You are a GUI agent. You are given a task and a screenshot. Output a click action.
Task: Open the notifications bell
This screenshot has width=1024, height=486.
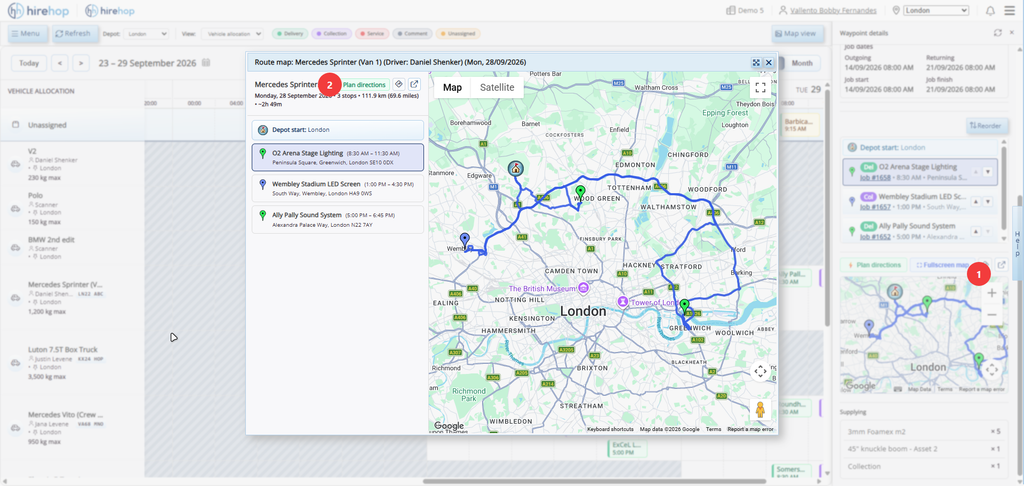pyautogui.click(x=991, y=10)
